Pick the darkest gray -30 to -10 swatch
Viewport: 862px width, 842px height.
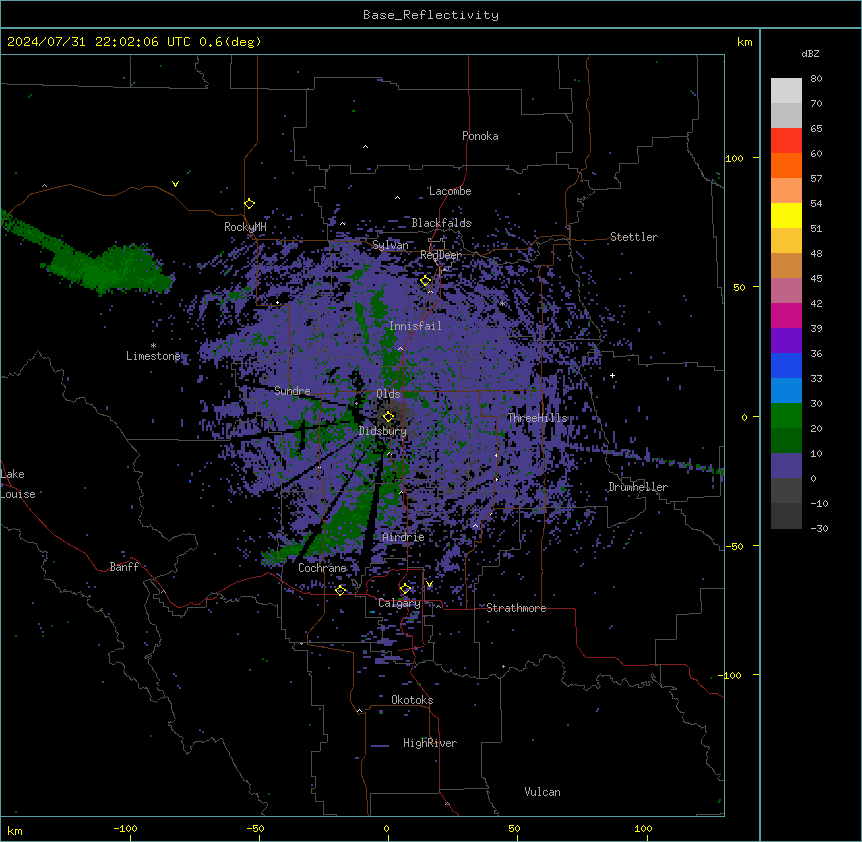click(x=786, y=516)
